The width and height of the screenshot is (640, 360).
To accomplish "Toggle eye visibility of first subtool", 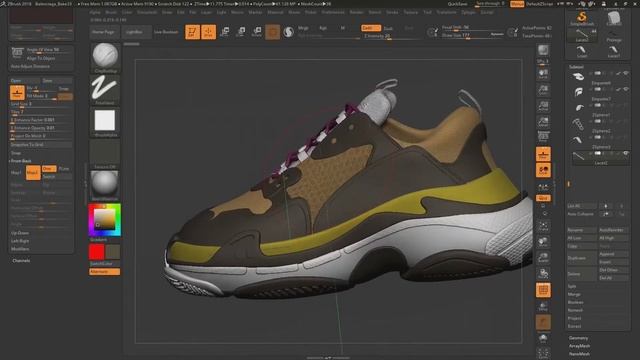I will [x=626, y=73].
